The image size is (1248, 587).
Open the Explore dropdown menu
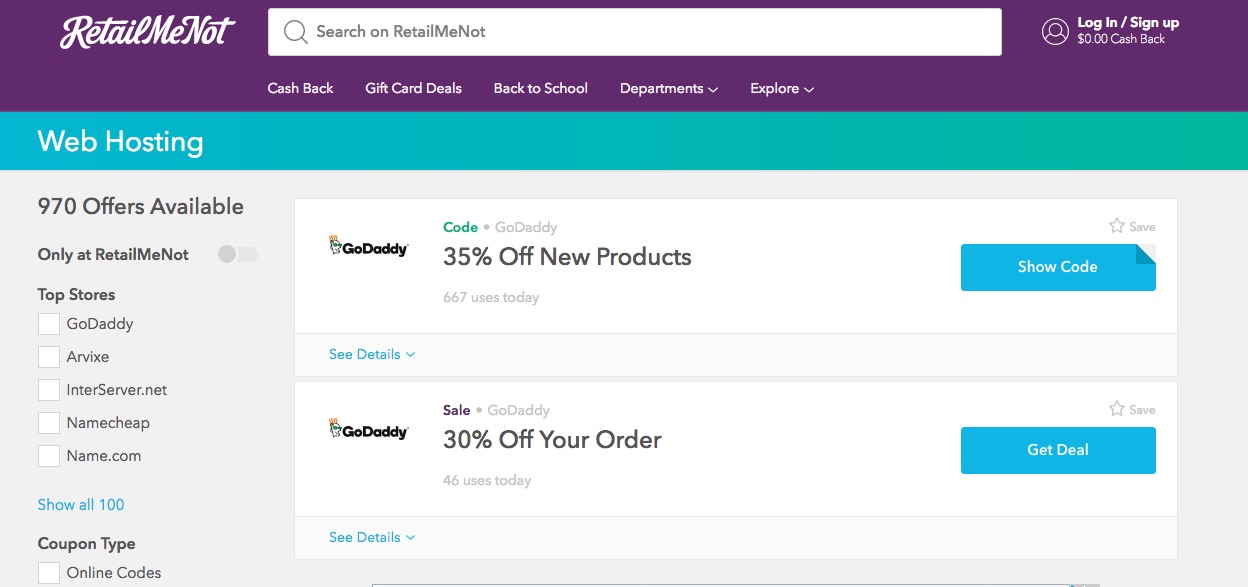click(x=782, y=89)
